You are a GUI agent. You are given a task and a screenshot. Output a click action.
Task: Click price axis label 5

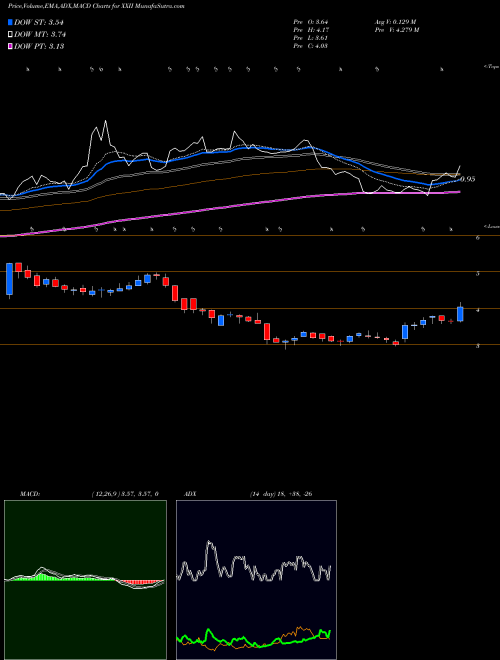point(478,274)
